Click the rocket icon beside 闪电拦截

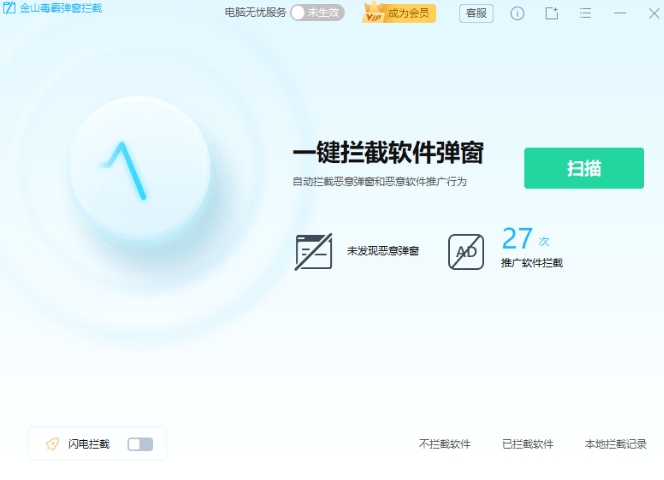click(x=52, y=444)
